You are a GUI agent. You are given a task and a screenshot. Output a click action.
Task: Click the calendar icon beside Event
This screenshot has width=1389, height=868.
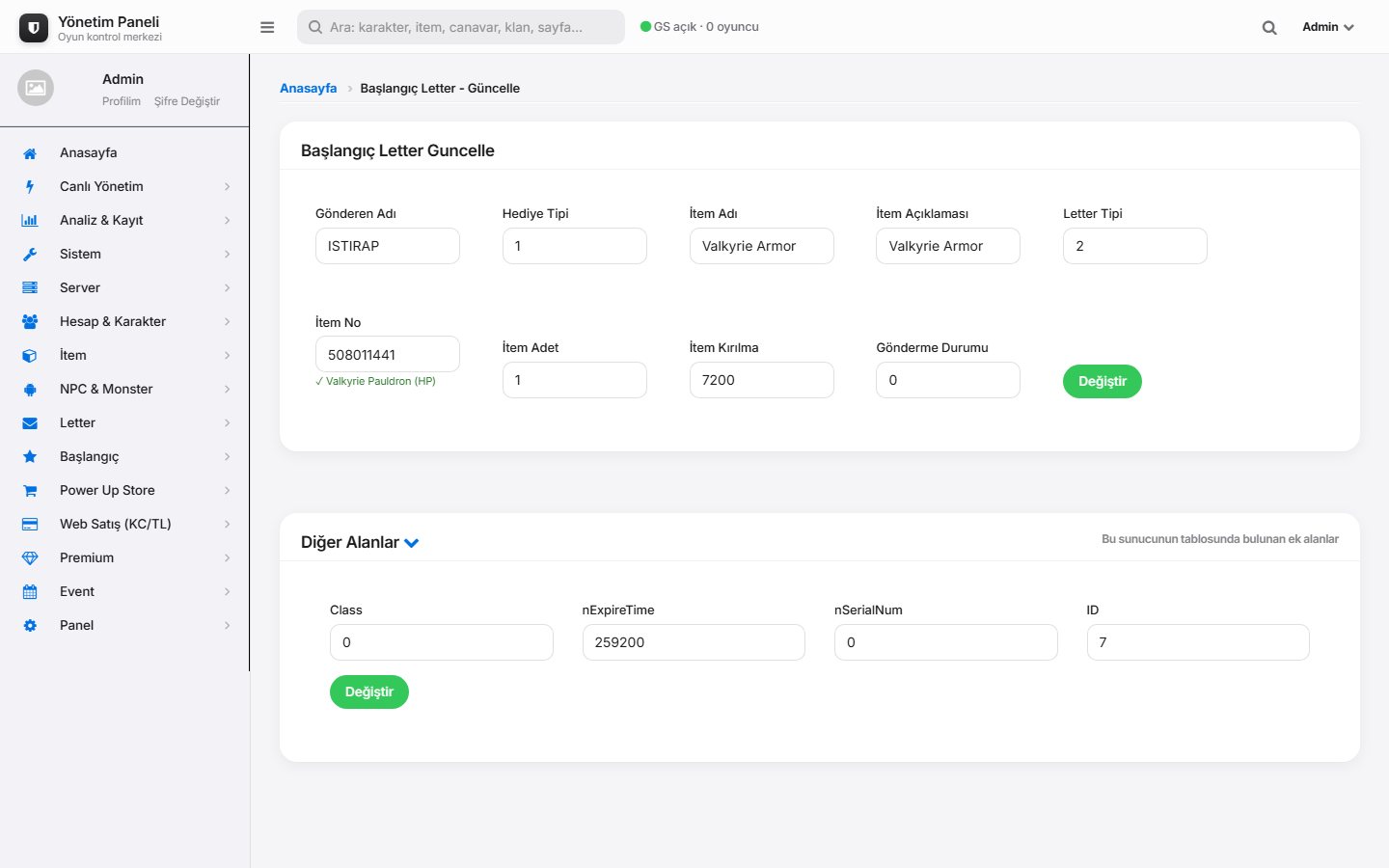[30, 592]
